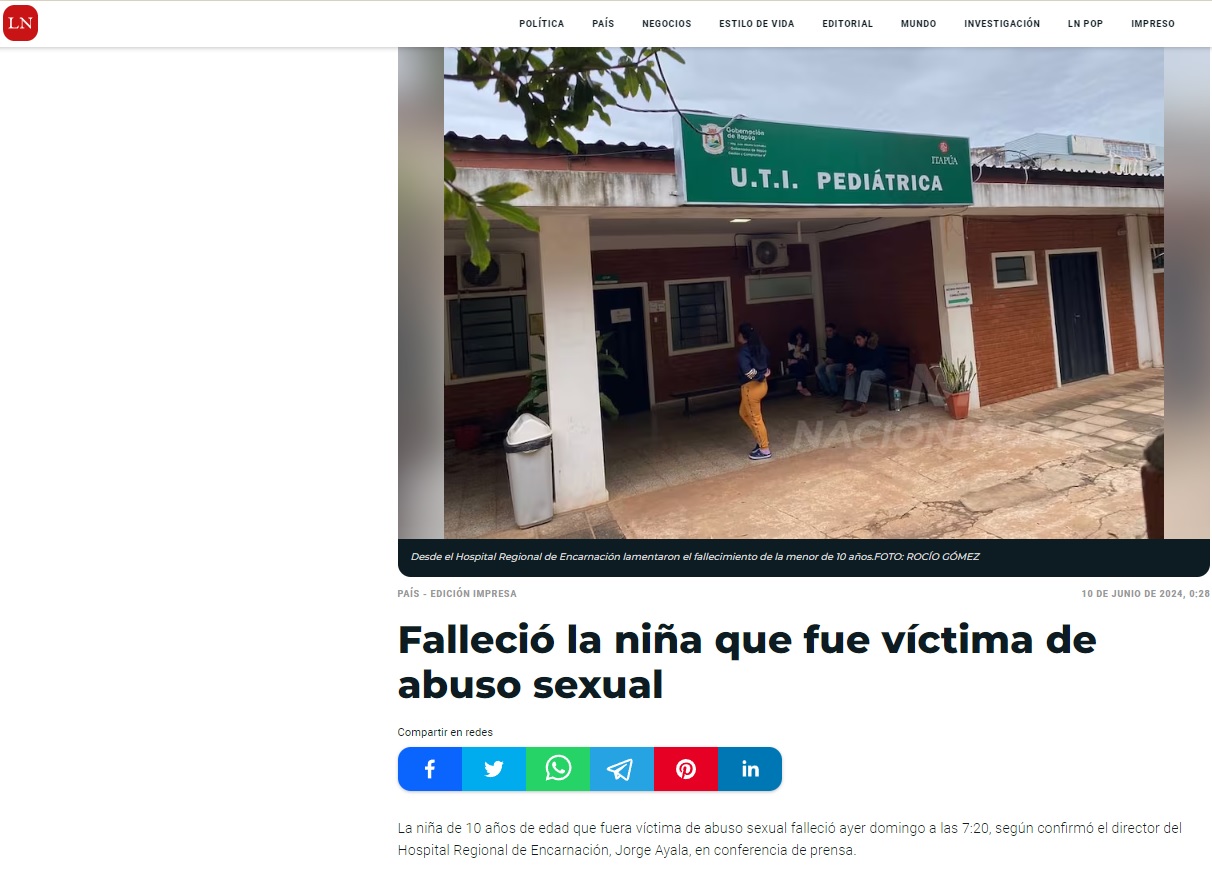The height and width of the screenshot is (880, 1212).
Task: Go to the Negocios section
Action: point(667,24)
